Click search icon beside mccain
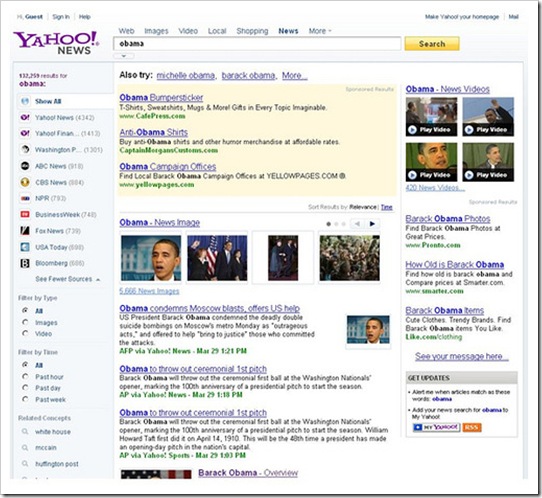Screen dimensions: 542x498 (25, 448)
